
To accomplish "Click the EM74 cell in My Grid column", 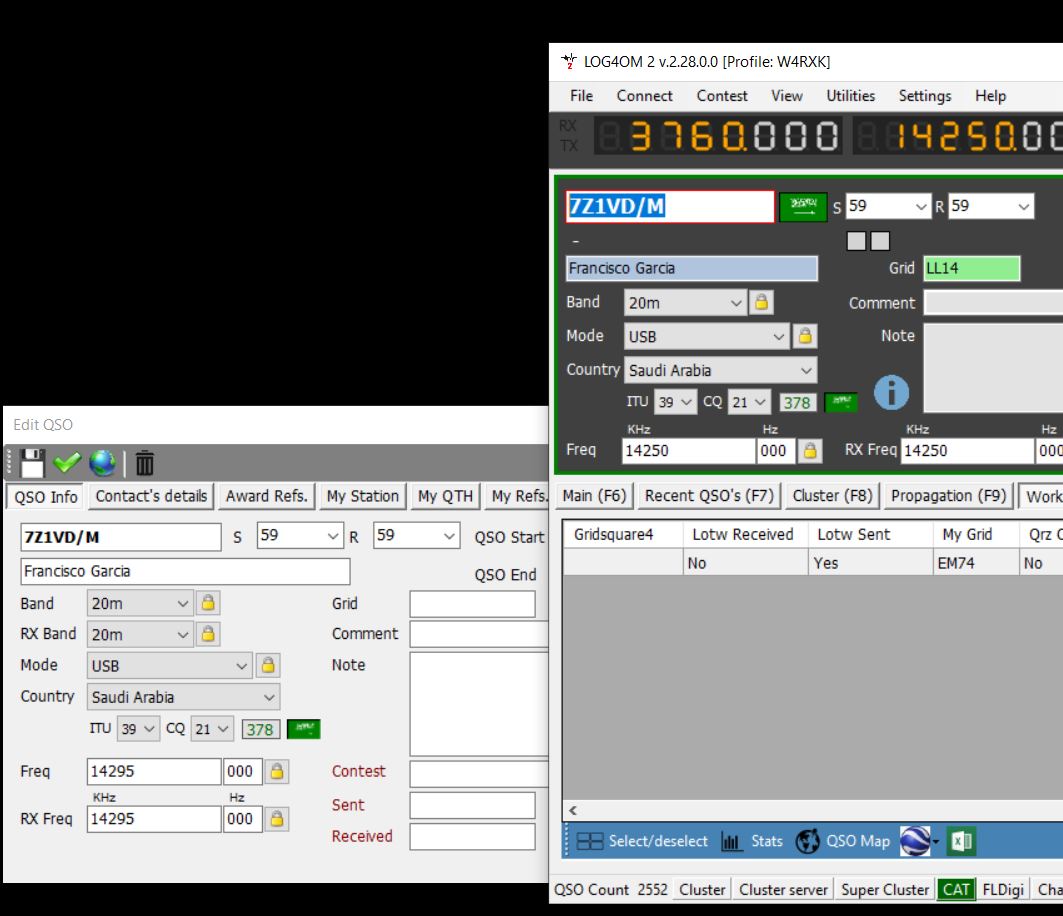I will tap(975, 563).
